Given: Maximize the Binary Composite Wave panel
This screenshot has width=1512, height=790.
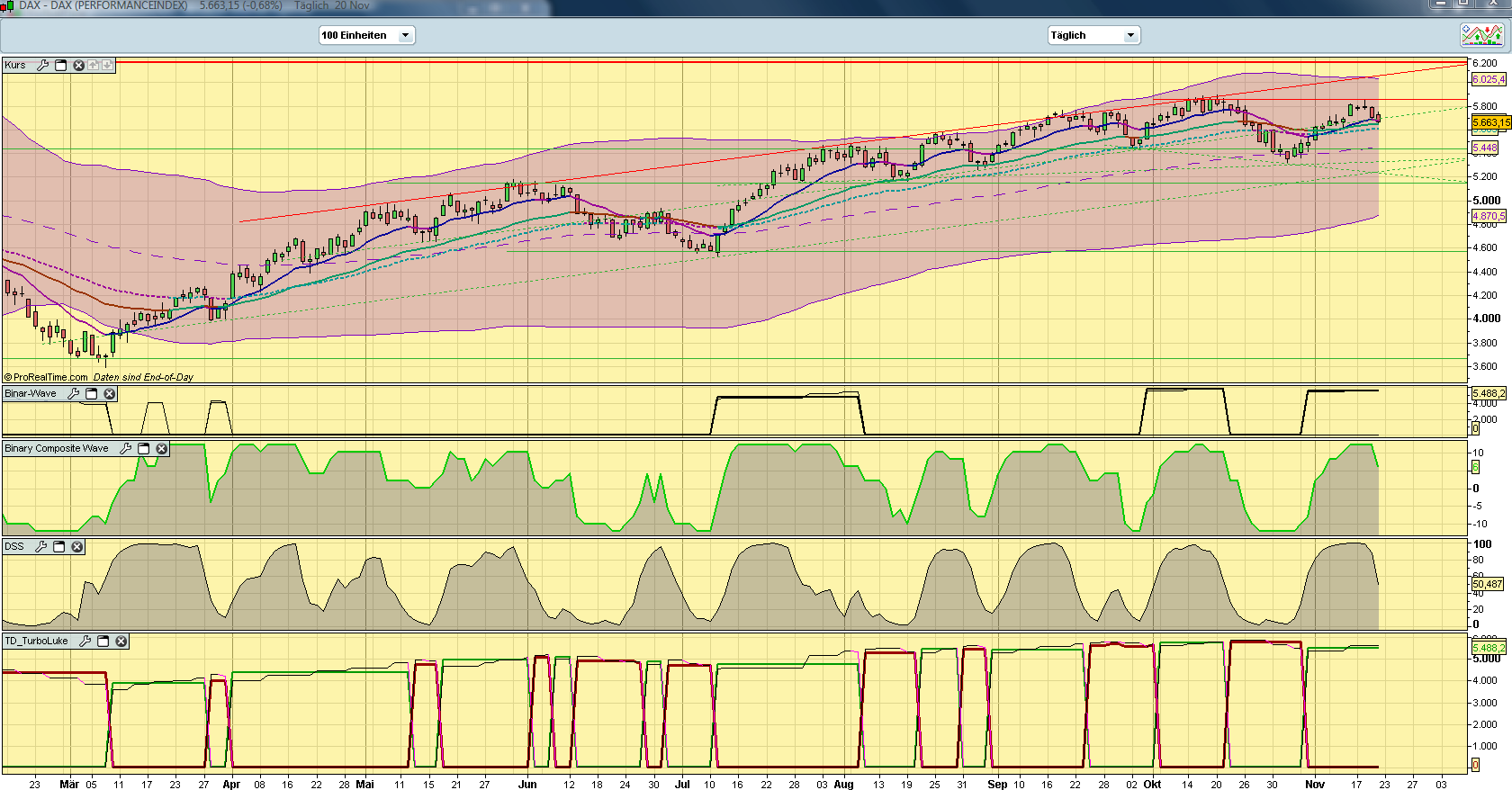Looking at the screenshot, I should (x=144, y=449).
